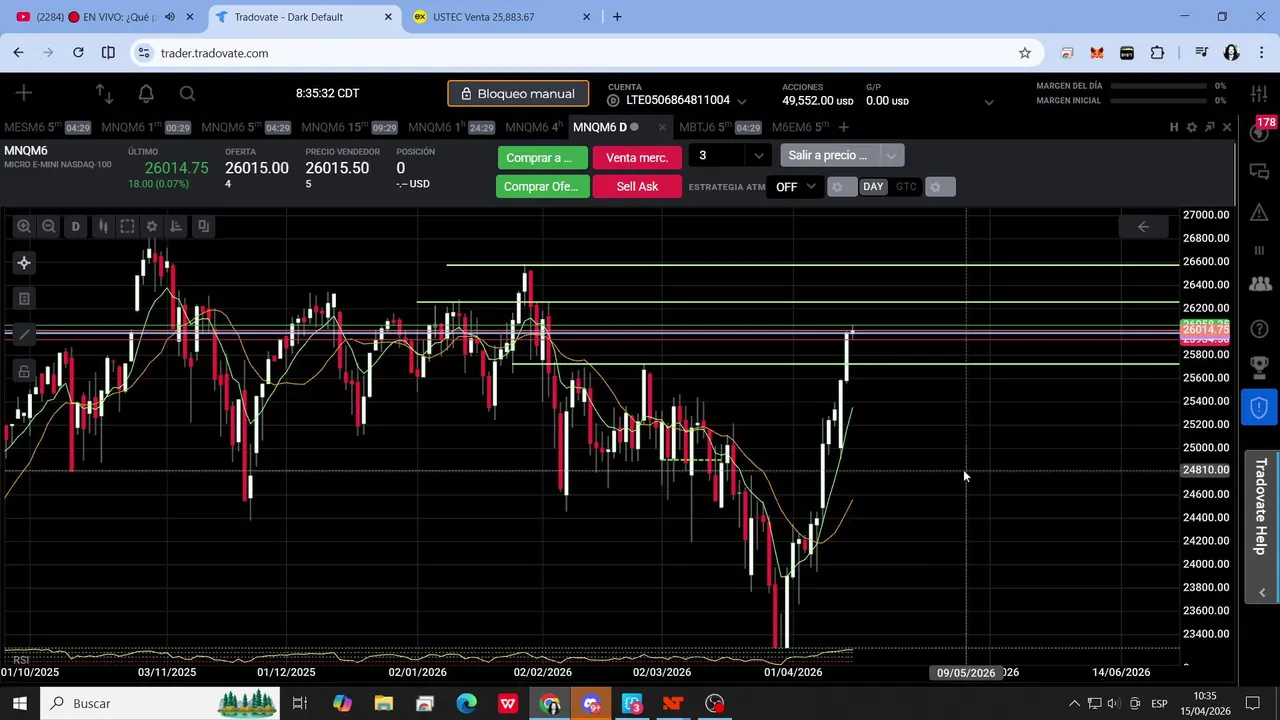Expand the Salir a precio dropdown arrow

pyautogui.click(x=891, y=155)
